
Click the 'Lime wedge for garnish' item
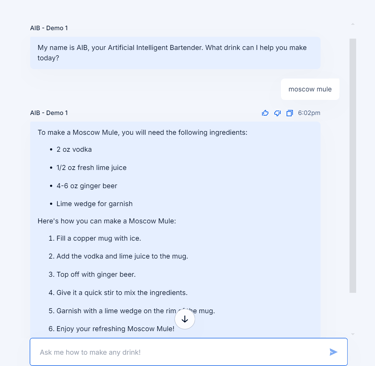coord(94,204)
